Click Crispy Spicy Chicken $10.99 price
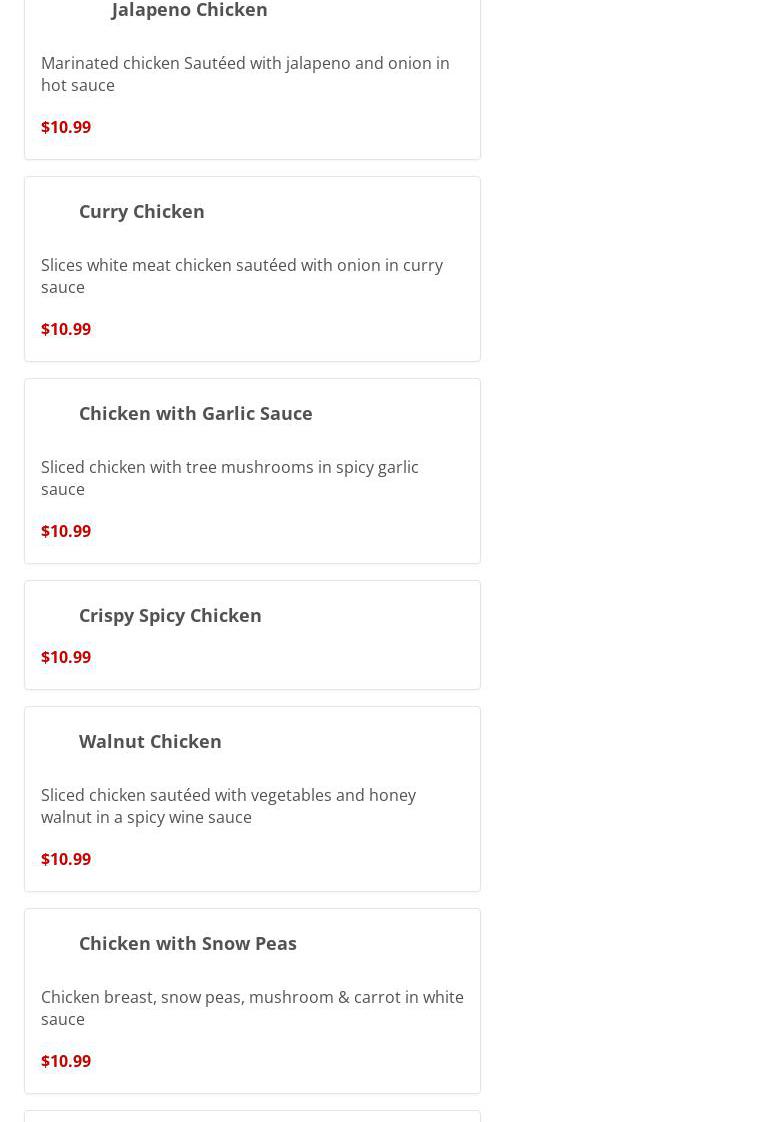Viewport: 770px width, 1122px height. click(x=66, y=657)
